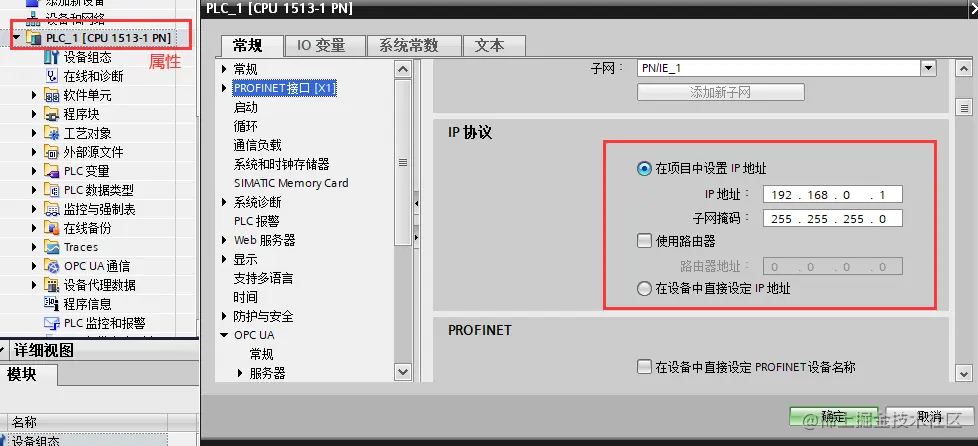Click scroll-down arrow of navigation tree scrollbar
The height and width of the screenshot is (446, 978).
click(404, 372)
